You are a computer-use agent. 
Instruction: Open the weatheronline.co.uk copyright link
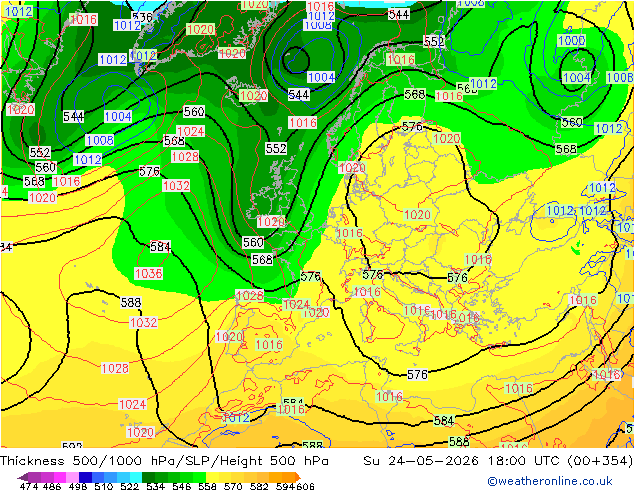(549, 481)
